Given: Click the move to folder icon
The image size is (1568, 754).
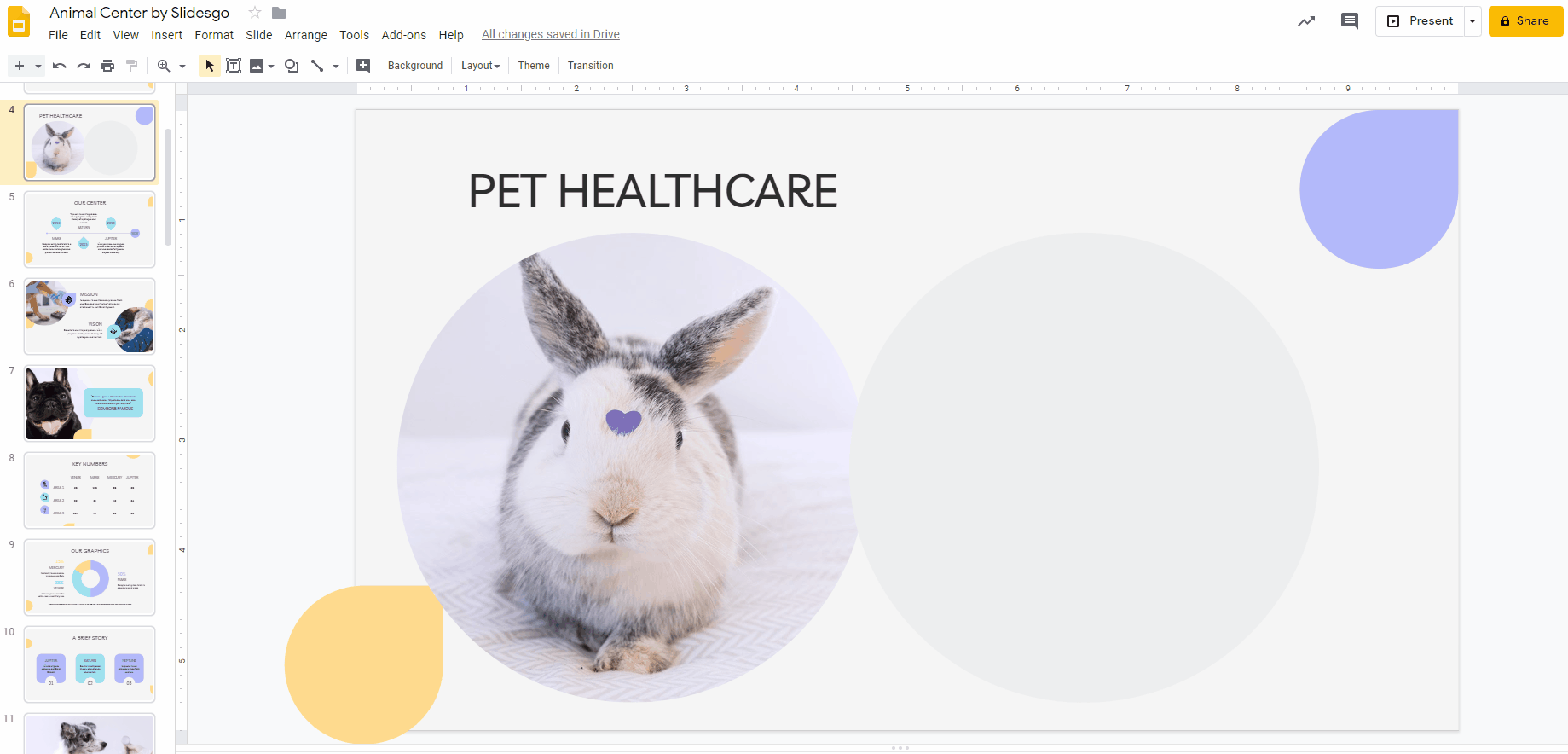Looking at the screenshot, I should pyautogui.click(x=279, y=13).
